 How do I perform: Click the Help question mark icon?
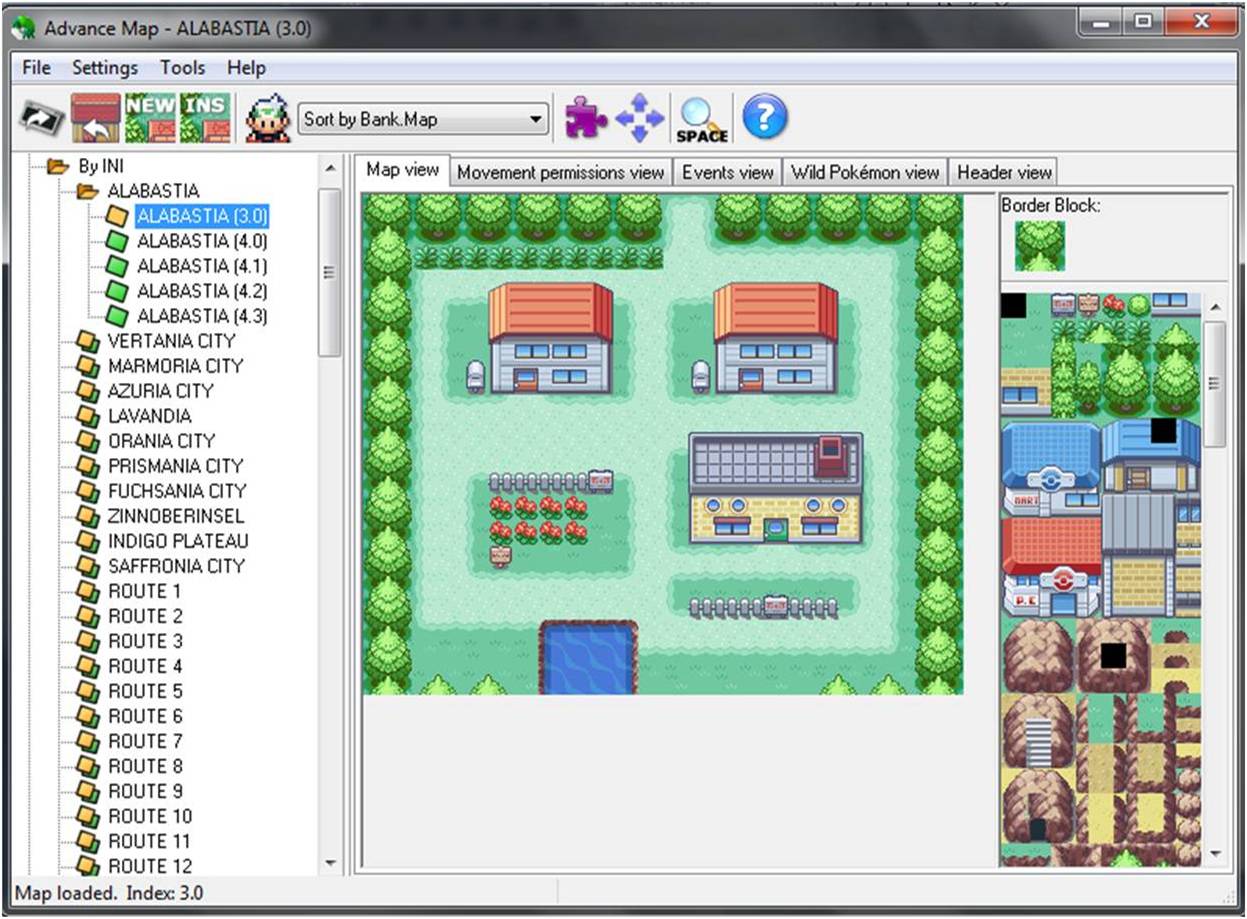click(x=764, y=118)
